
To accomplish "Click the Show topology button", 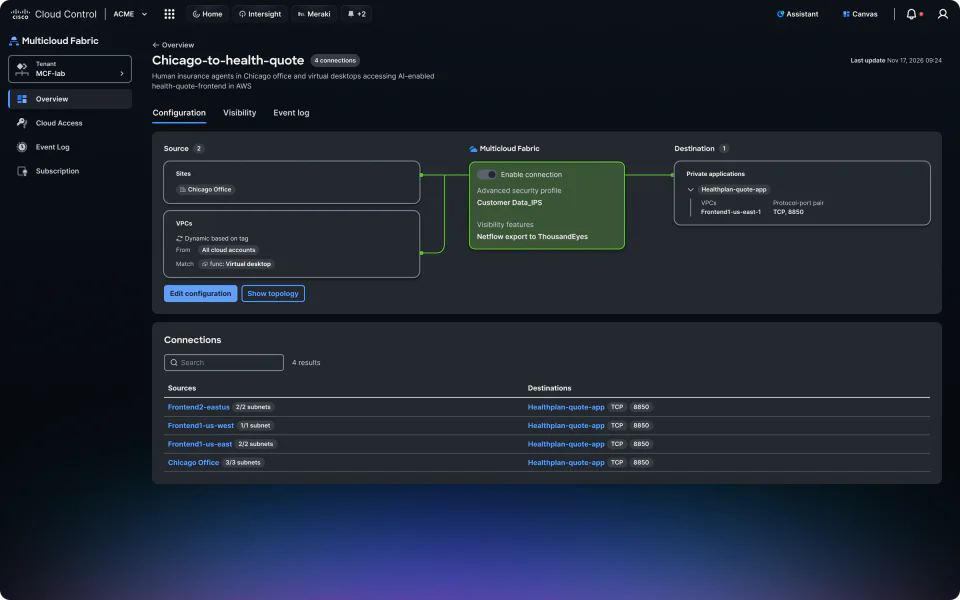I will click(x=273, y=293).
